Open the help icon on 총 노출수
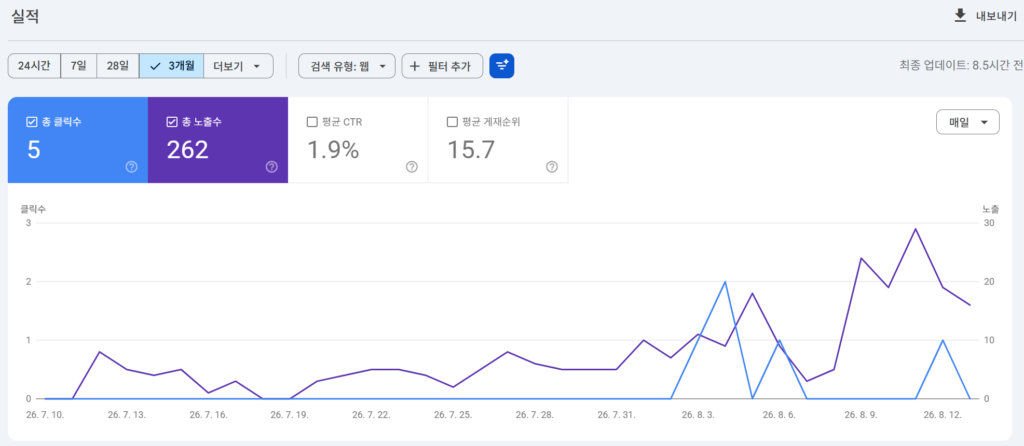The height and width of the screenshot is (446, 1024). [272, 167]
